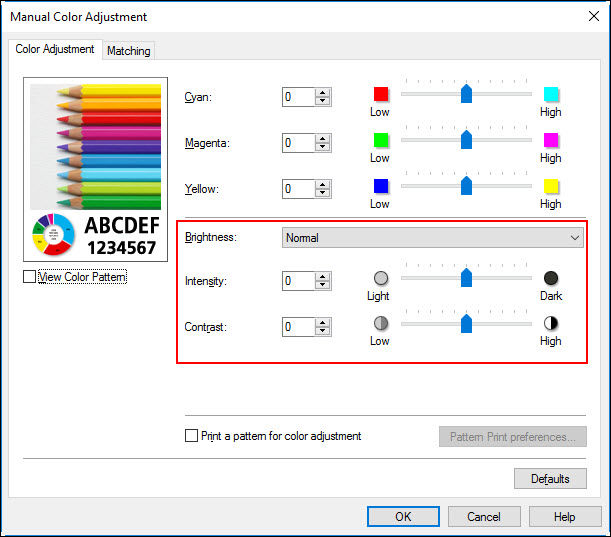Switch to the Matching tab

pyautogui.click(x=129, y=51)
